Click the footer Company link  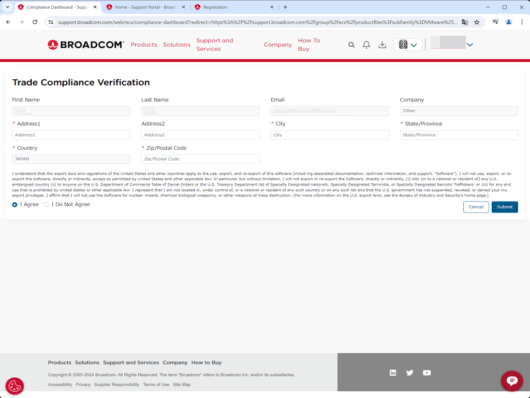[175, 362]
